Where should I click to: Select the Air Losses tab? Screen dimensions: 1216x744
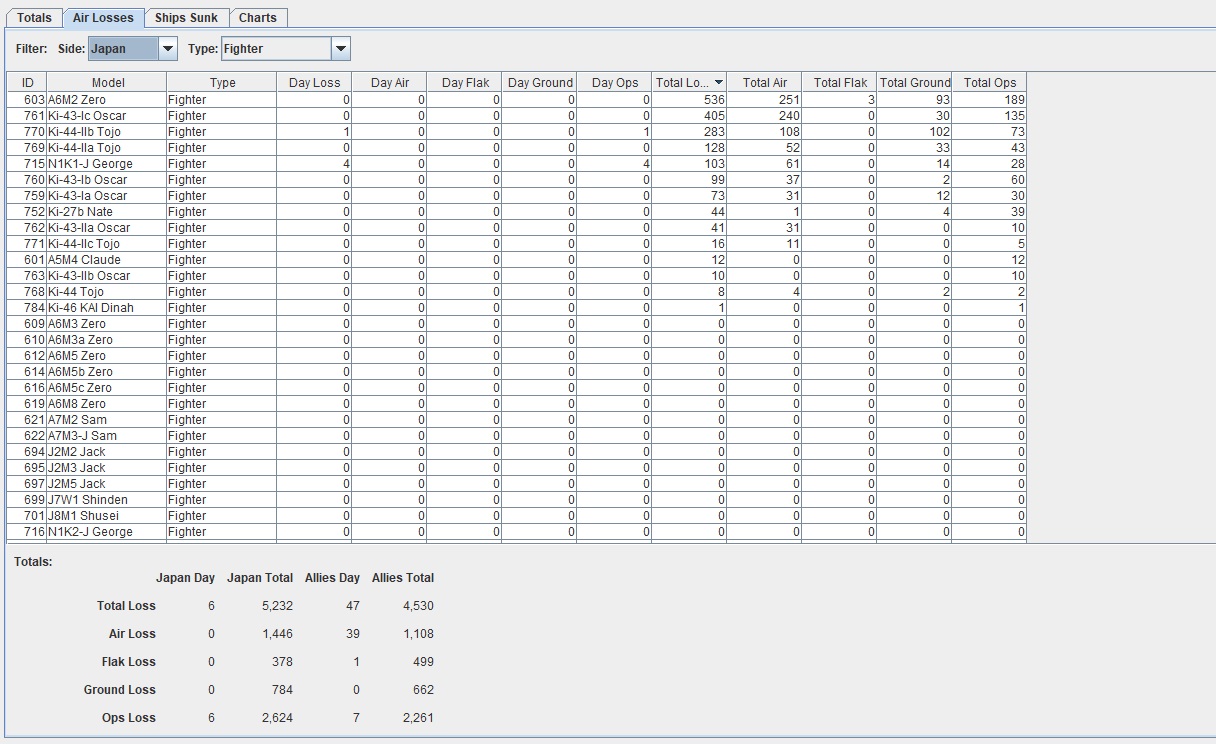coord(103,18)
